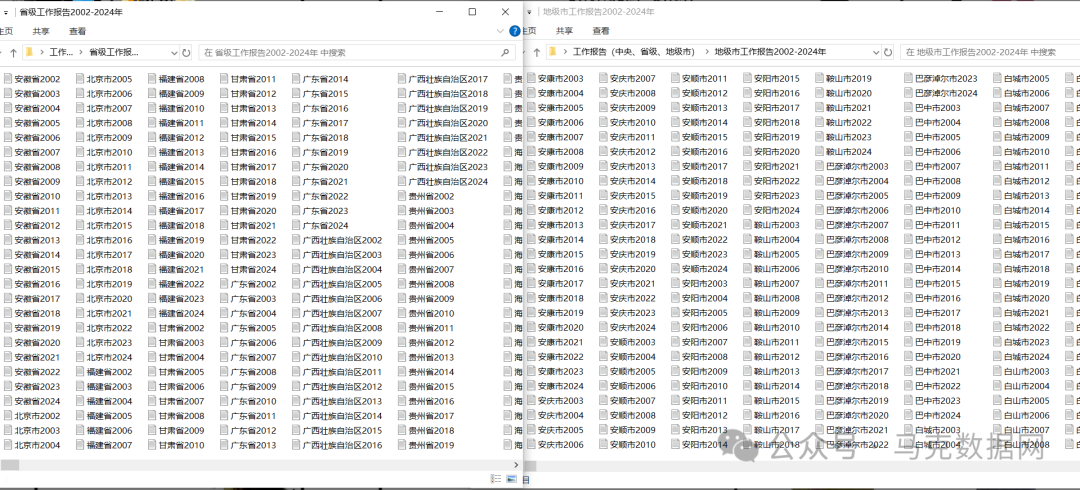Open quick access toolbar dropdown in left title bar

pos(6,12)
